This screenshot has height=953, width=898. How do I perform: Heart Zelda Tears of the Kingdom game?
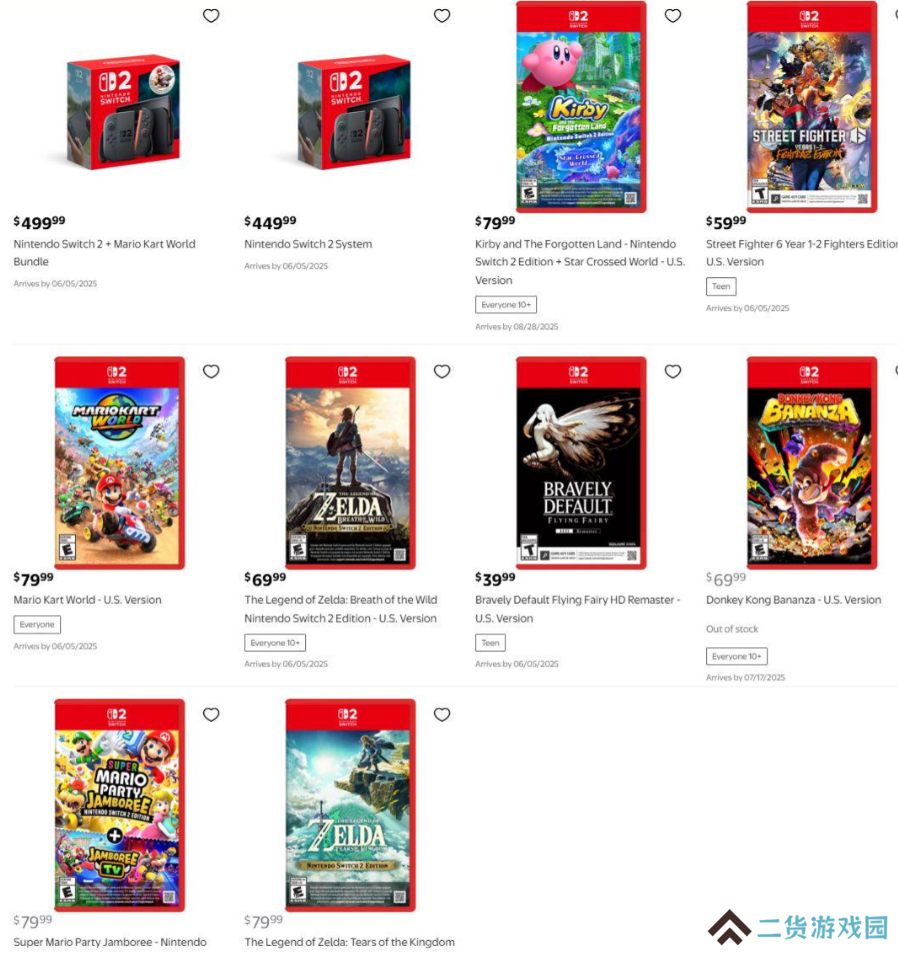pyautogui.click(x=442, y=715)
